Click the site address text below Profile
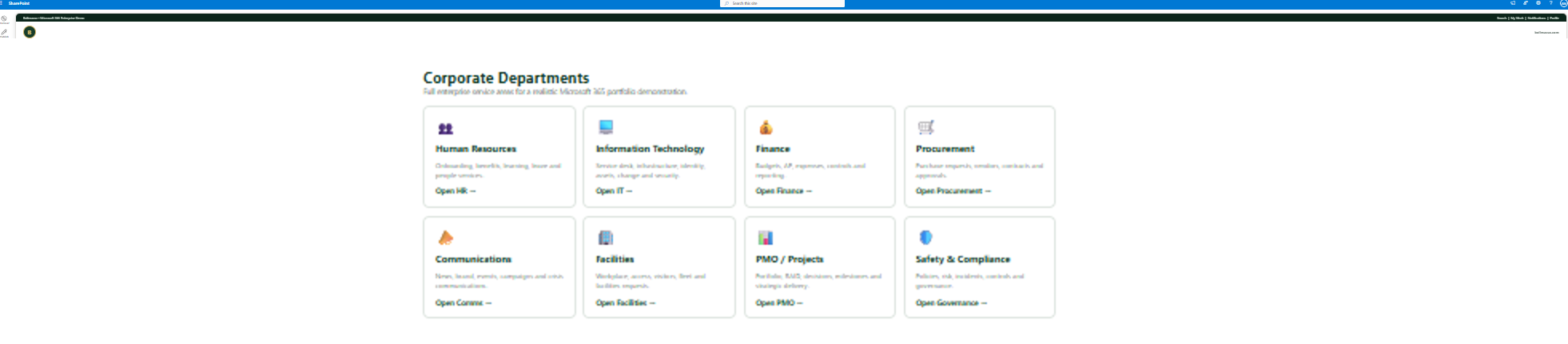 (x=1546, y=33)
